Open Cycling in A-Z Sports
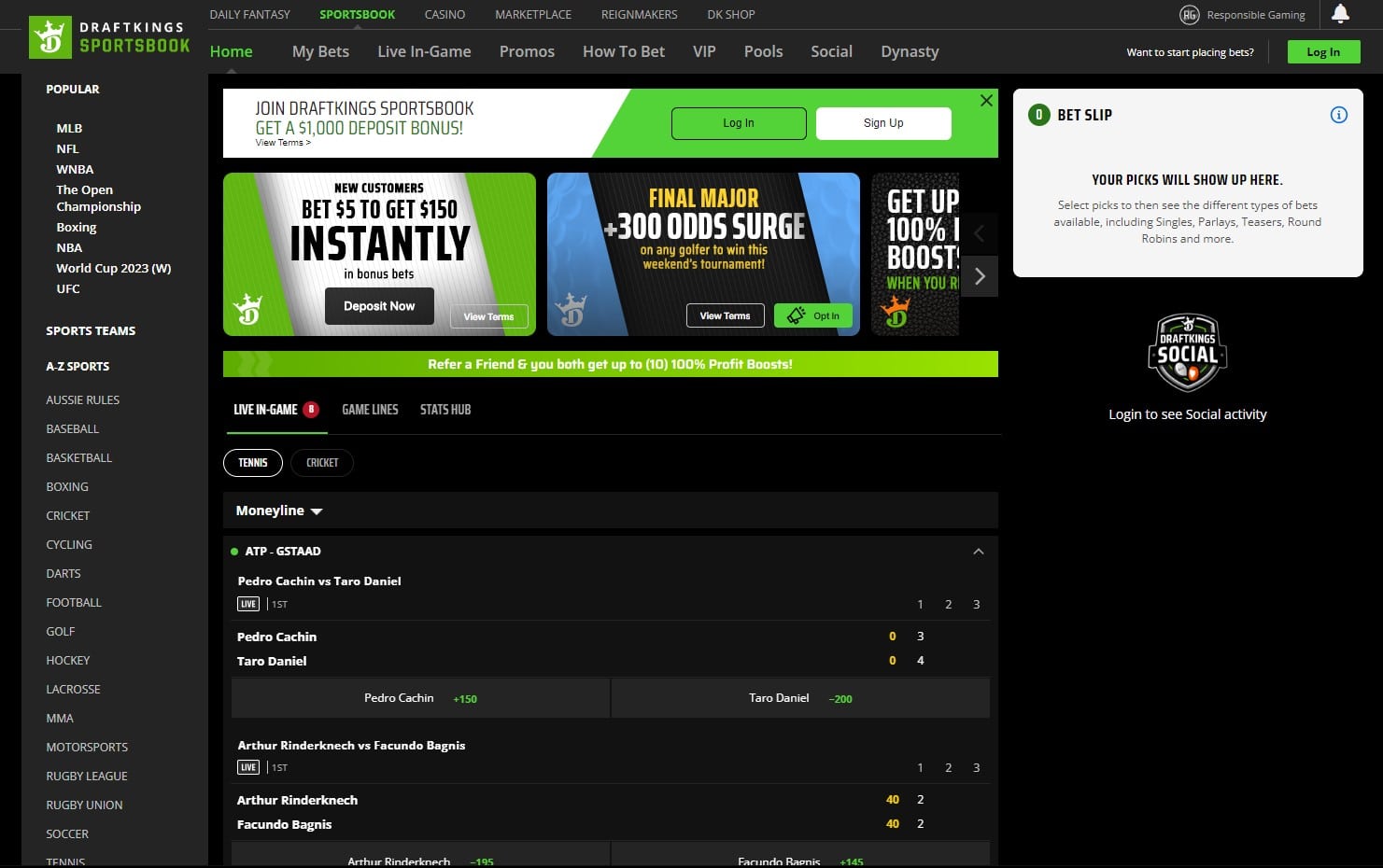Viewport: 1383px width, 868px height. point(69,544)
